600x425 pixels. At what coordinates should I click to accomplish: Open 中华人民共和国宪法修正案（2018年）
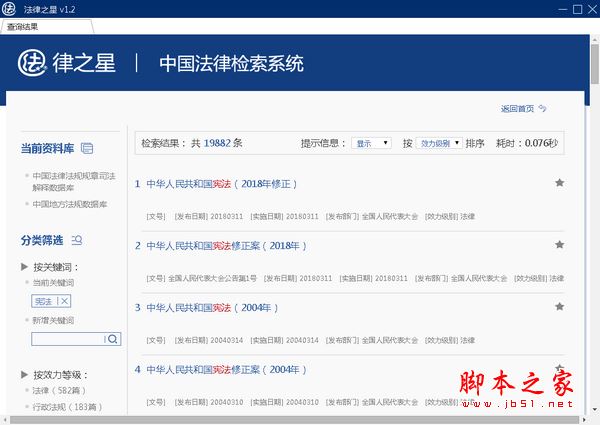pos(226,246)
